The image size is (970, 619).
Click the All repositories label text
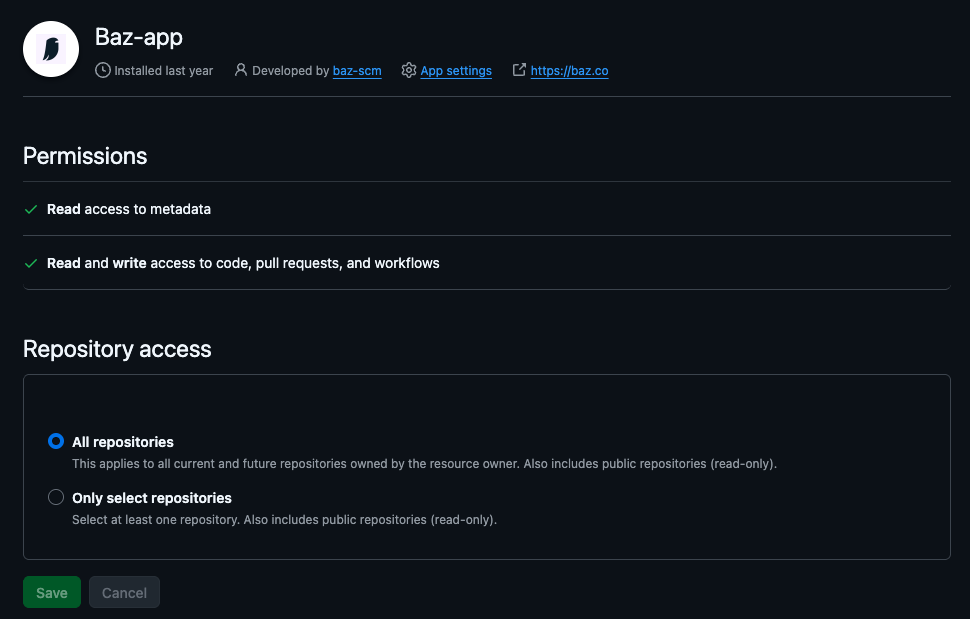[x=122, y=442]
